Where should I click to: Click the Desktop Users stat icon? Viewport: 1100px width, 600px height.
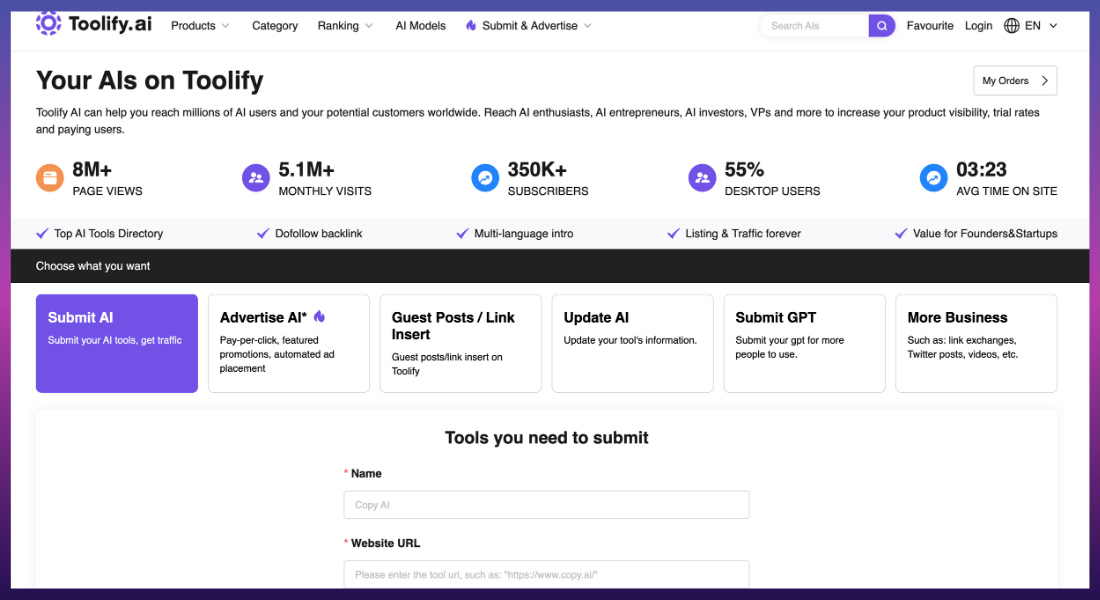[702, 177]
